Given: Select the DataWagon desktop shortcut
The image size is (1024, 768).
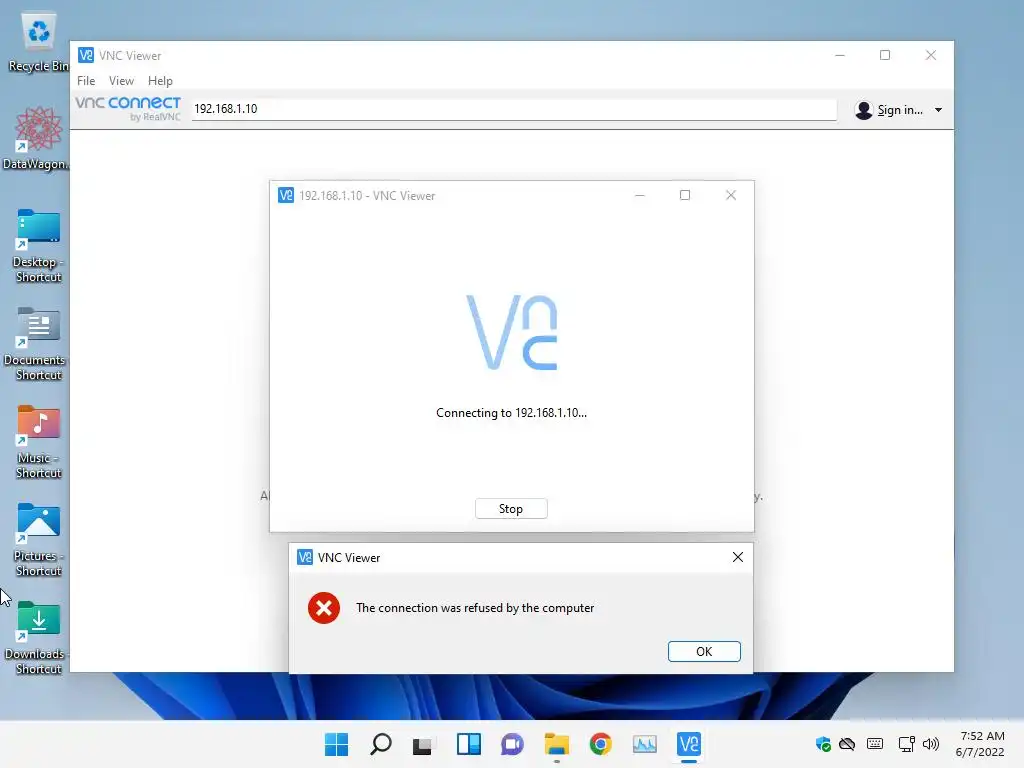Looking at the screenshot, I should pos(37,138).
